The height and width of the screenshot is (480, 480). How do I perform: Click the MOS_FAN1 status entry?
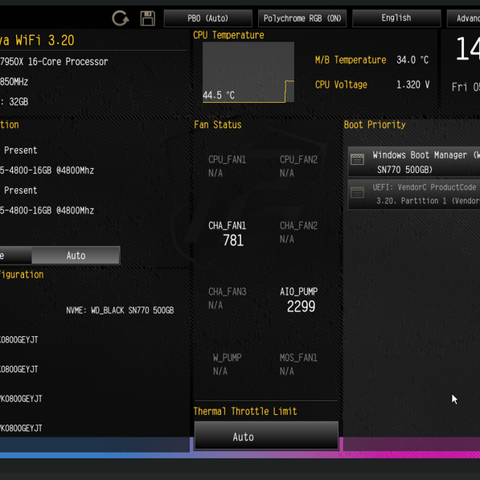pos(298,364)
